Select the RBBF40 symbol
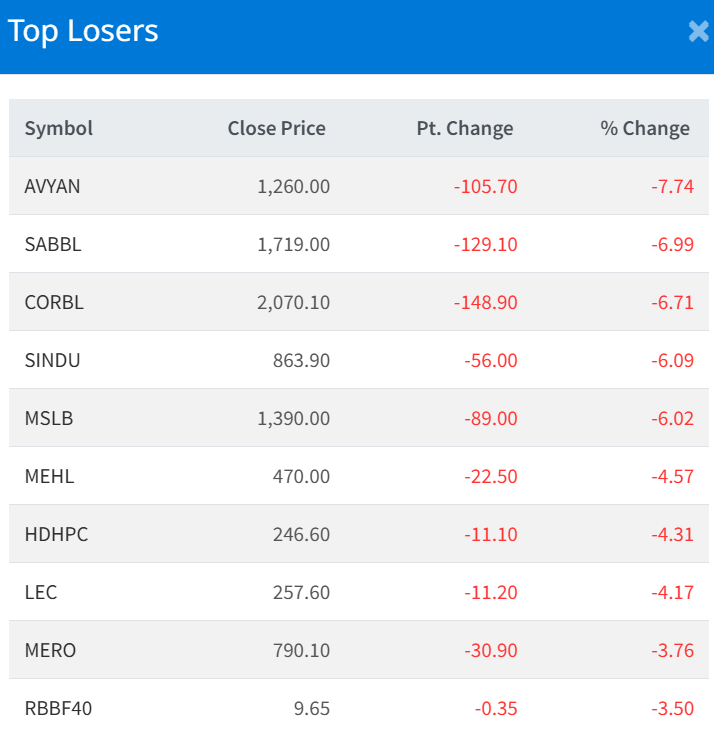Image resolution: width=714 pixels, height=733 pixels. pyautogui.click(x=58, y=708)
